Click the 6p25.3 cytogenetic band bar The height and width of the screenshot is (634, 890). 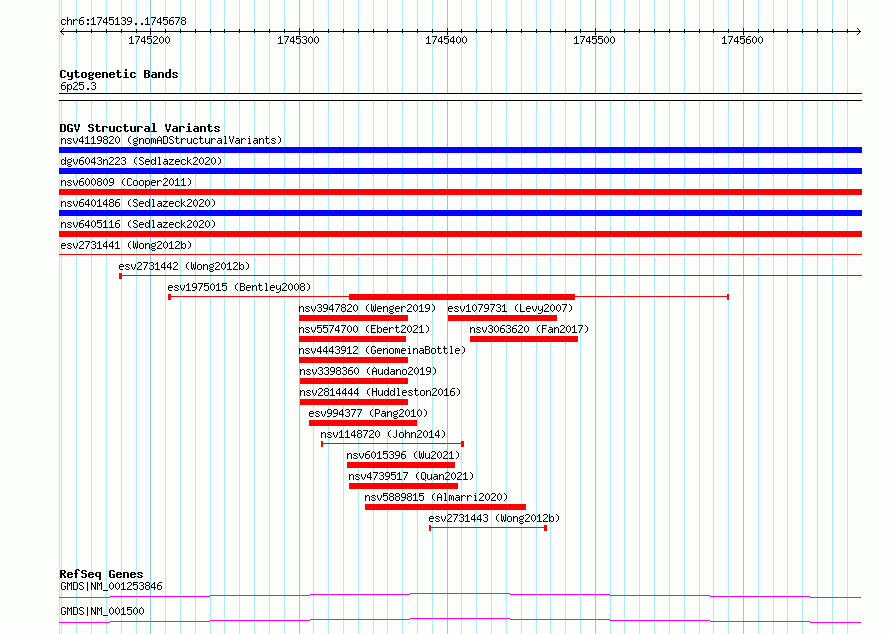click(460, 97)
